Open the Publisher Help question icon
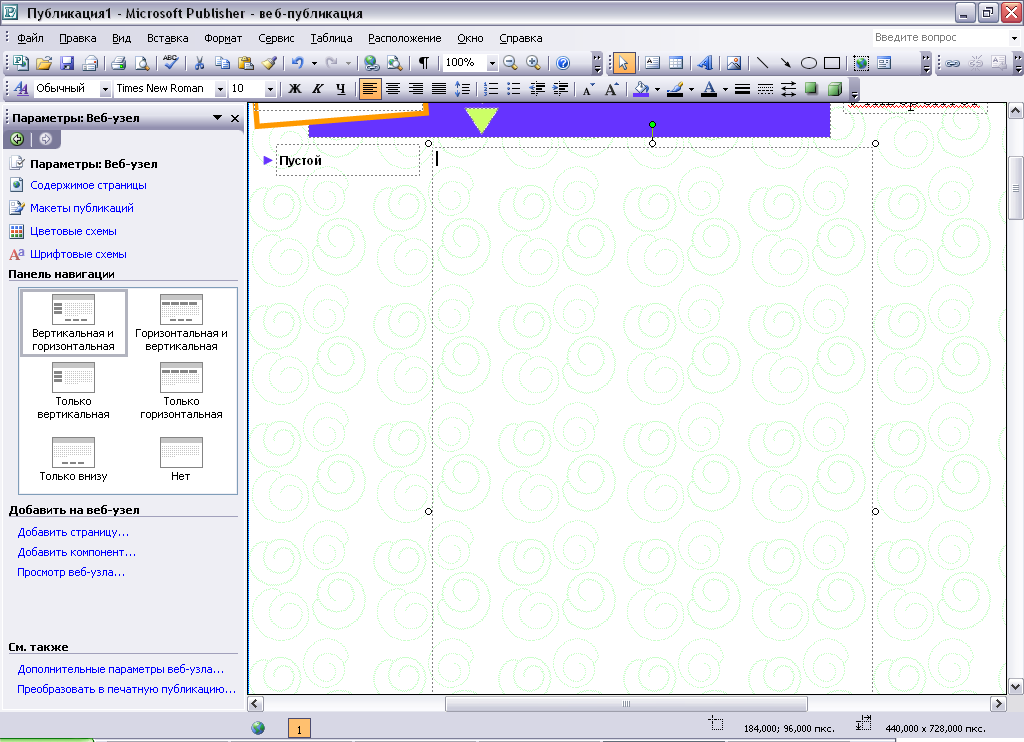The height and width of the screenshot is (742, 1024). click(563, 63)
